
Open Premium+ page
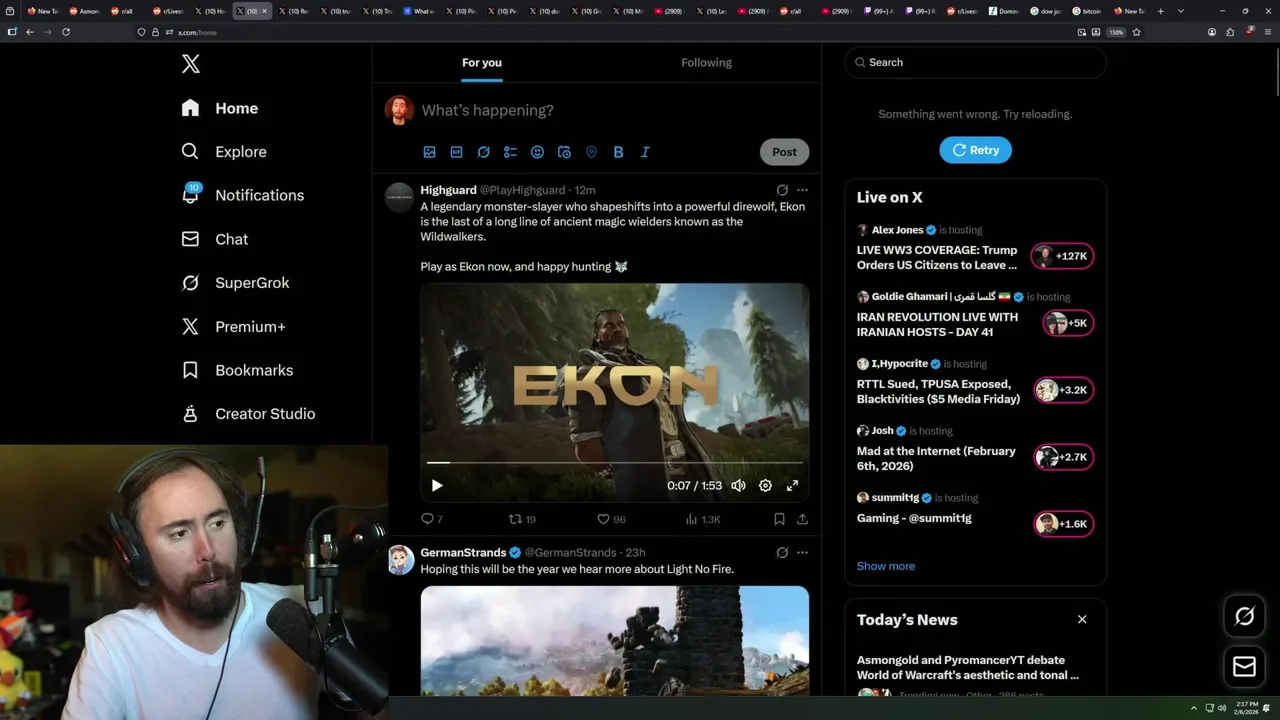[233, 326]
